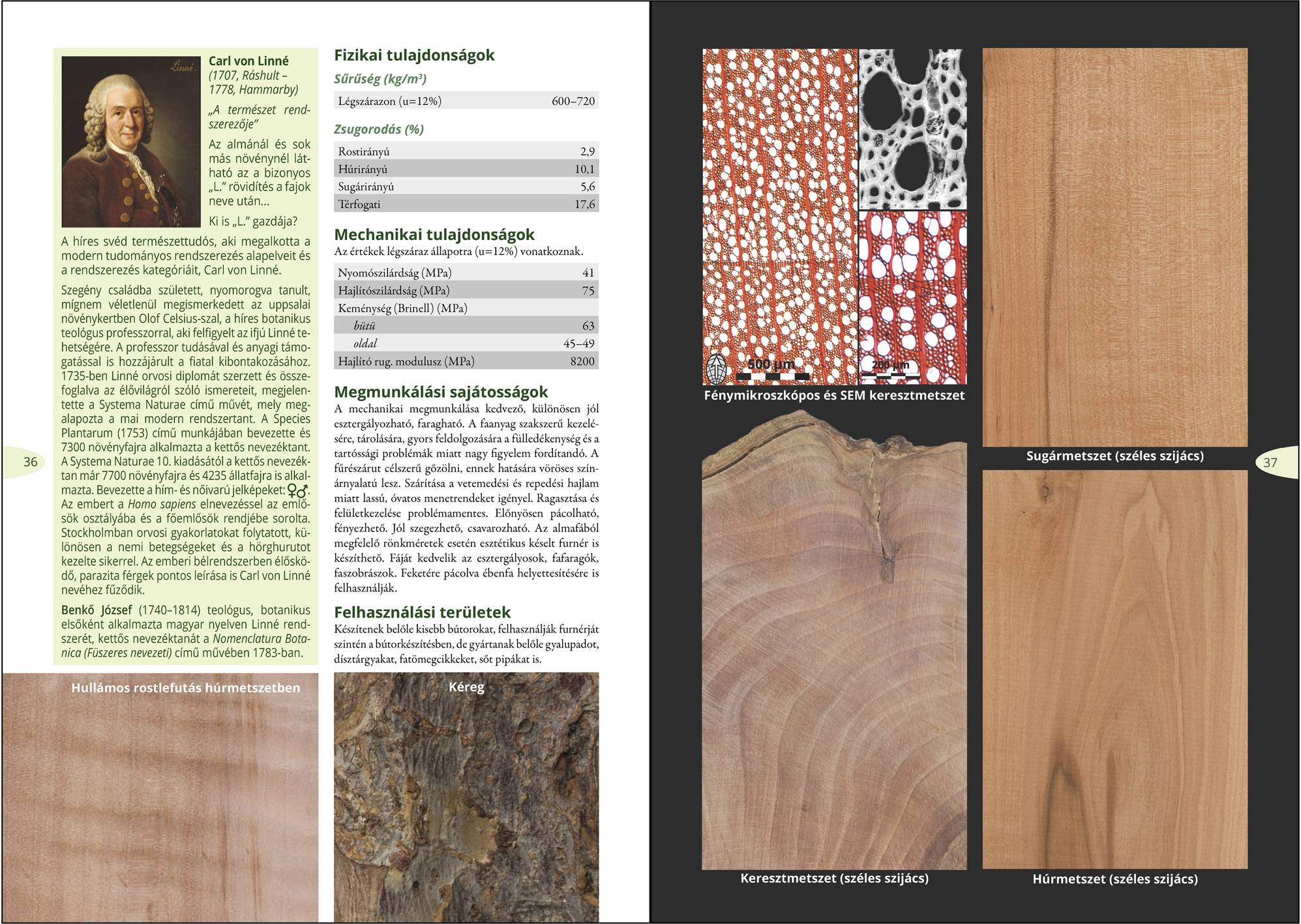The width and height of the screenshot is (1301, 924).
Task: Click the "Nyomószilárdság (MPa)" row label
Action: [x=395, y=273]
